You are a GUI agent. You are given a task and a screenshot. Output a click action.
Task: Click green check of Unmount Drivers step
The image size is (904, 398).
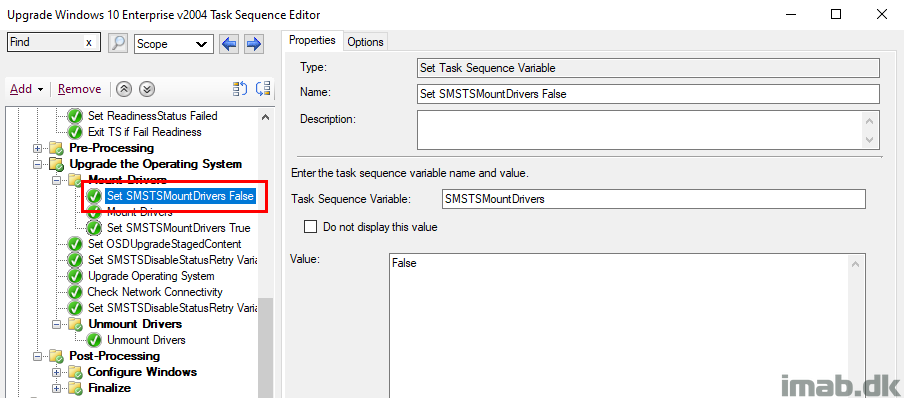pyautogui.click(x=95, y=340)
